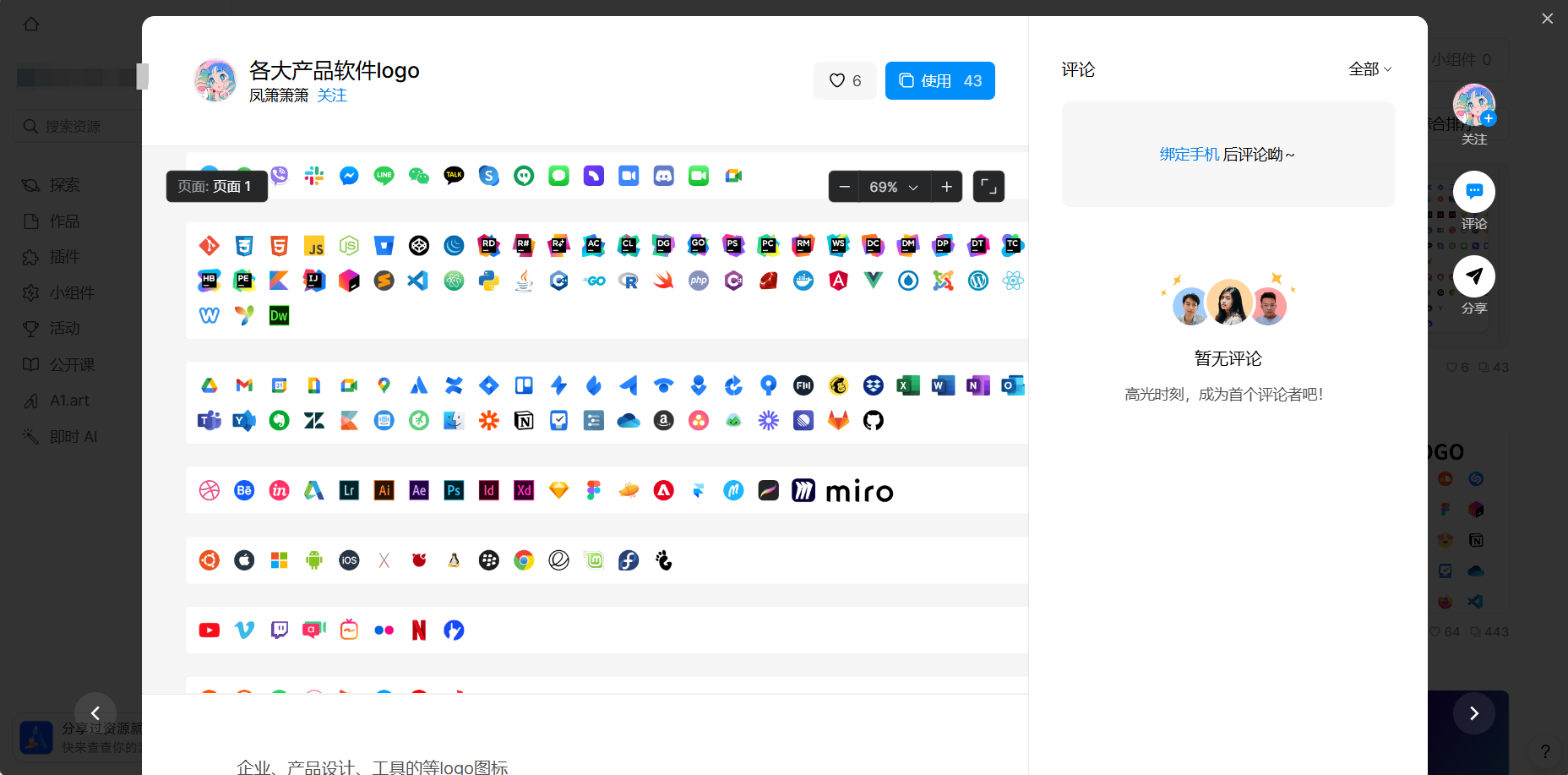Click the blue 使用 43 button
The image size is (1568, 775).
[939, 81]
